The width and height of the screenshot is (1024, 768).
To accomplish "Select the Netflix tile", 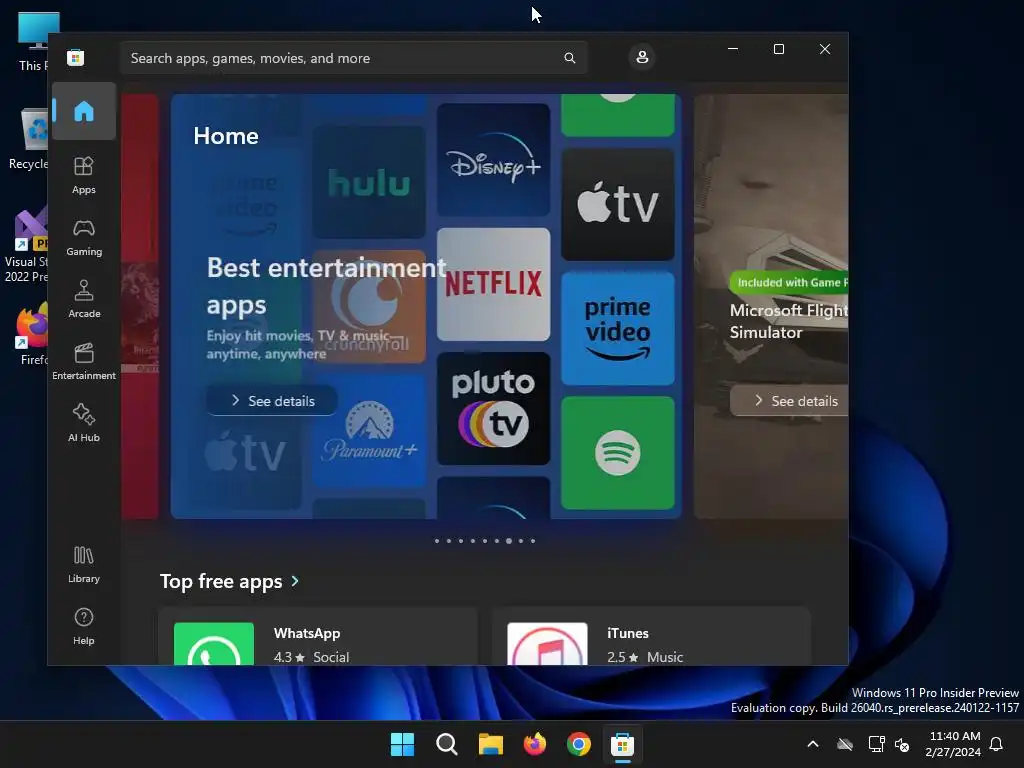I will [493, 284].
